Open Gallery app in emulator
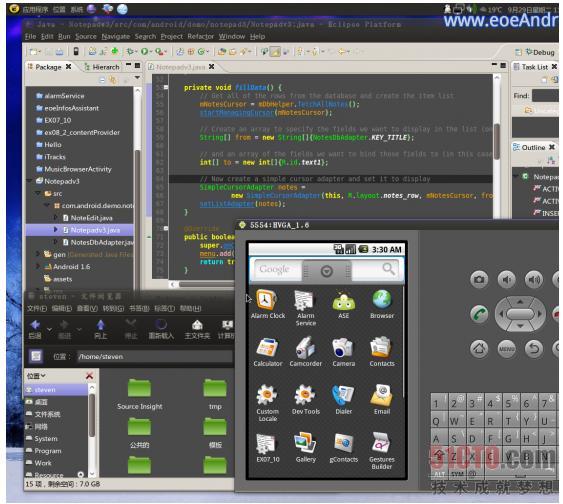The height and width of the screenshot is (504, 563). [x=306, y=448]
